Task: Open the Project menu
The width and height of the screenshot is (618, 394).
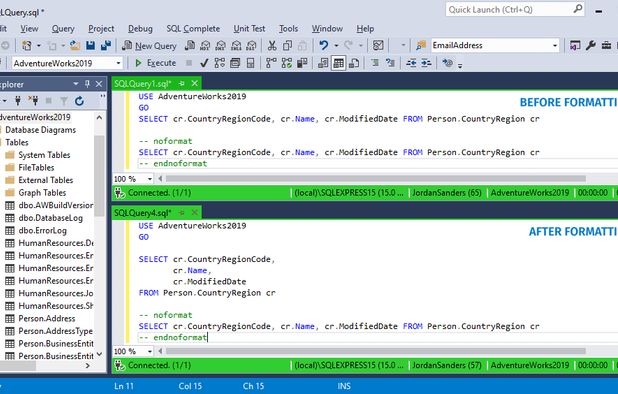Action: point(101,29)
